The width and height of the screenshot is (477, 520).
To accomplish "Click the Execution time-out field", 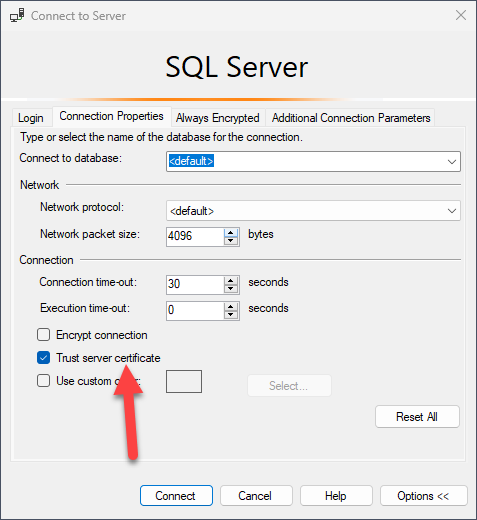I will [x=195, y=311].
